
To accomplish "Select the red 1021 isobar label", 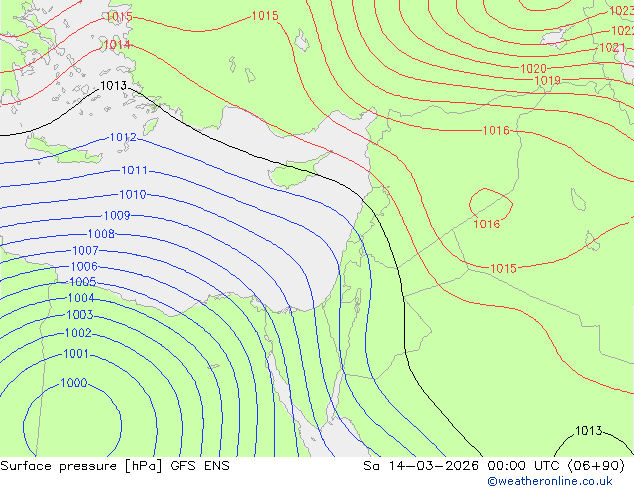I will pos(613,48).
